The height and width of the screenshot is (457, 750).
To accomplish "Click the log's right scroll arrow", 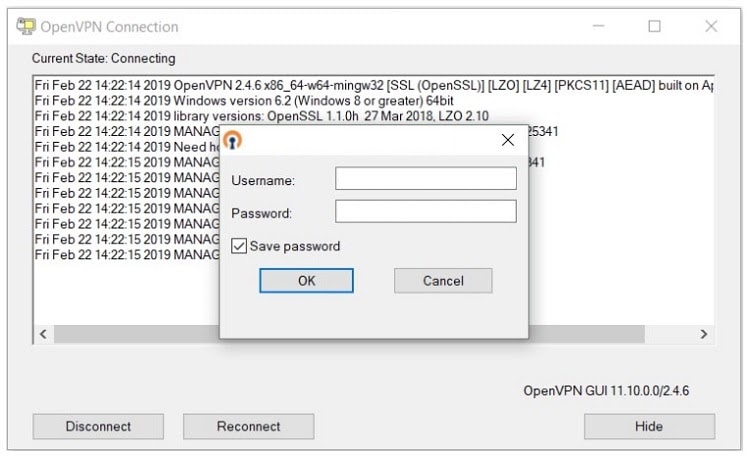I will click(704, 334).
